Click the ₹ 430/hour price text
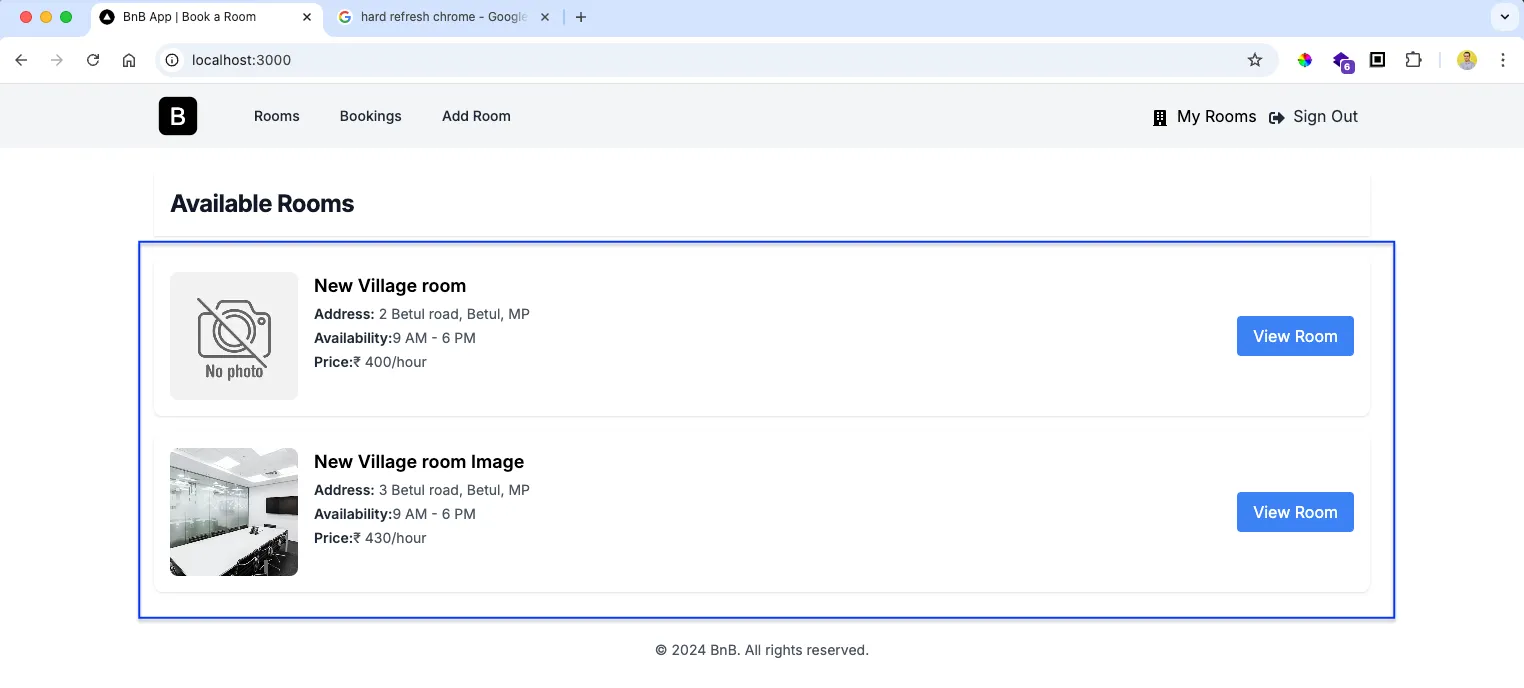The height and width of the screenshot is (688, 1524). [x=390, y=538]
